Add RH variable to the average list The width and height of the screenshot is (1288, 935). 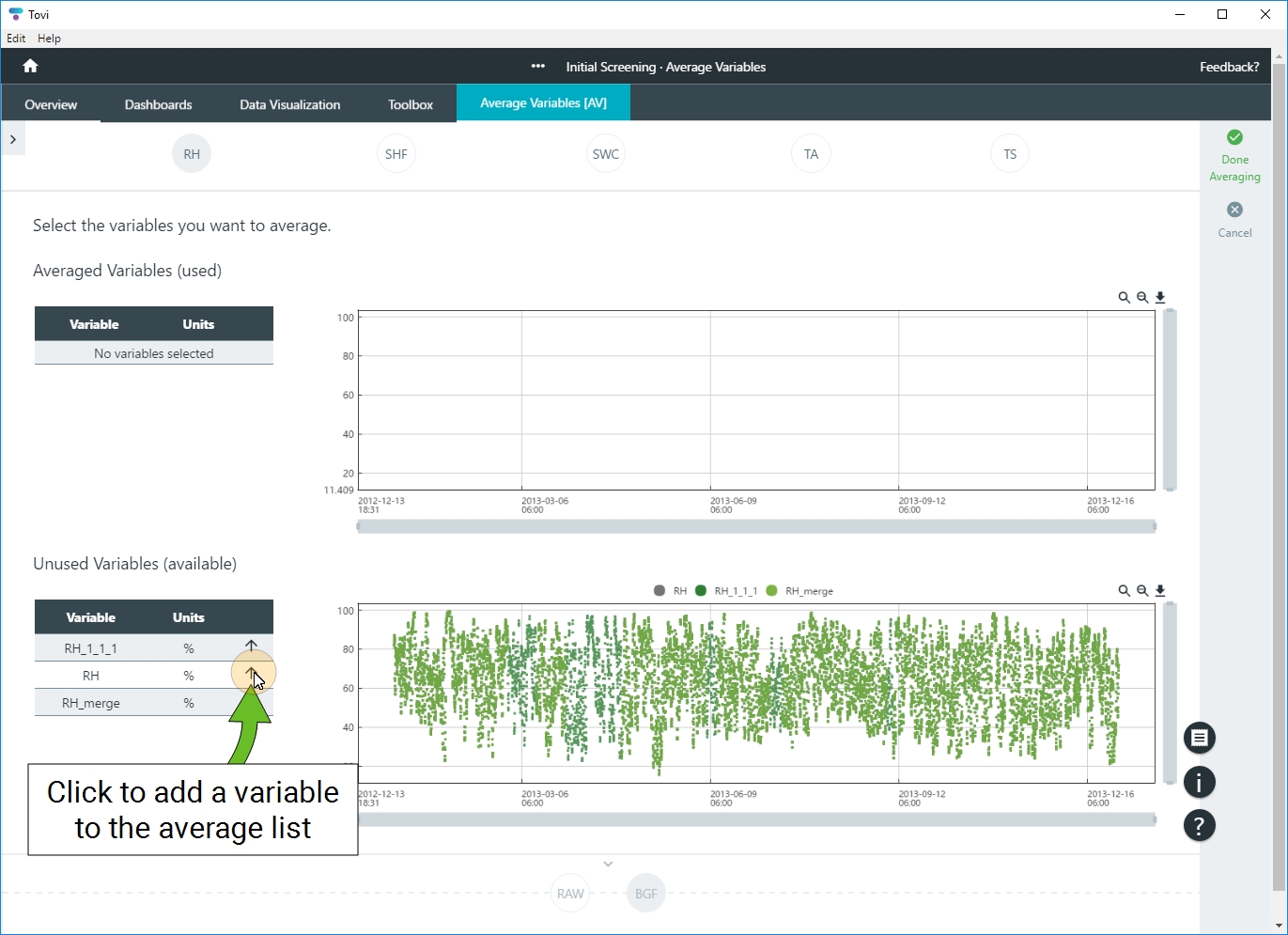coord(252,674)
